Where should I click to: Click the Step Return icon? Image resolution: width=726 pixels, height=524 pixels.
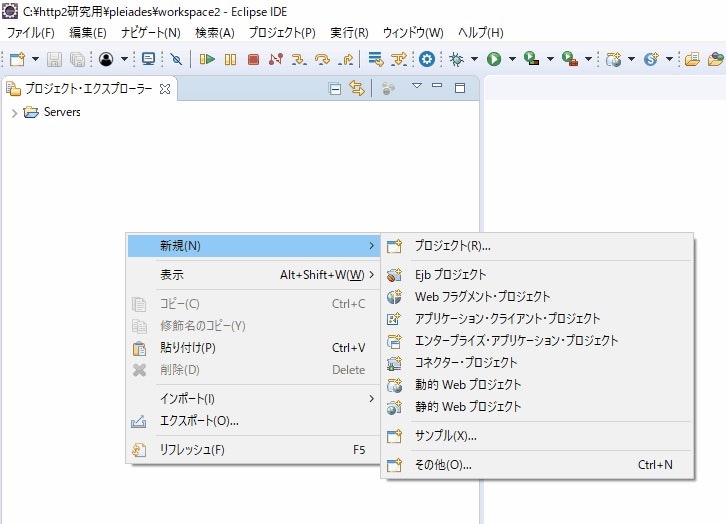346,59
